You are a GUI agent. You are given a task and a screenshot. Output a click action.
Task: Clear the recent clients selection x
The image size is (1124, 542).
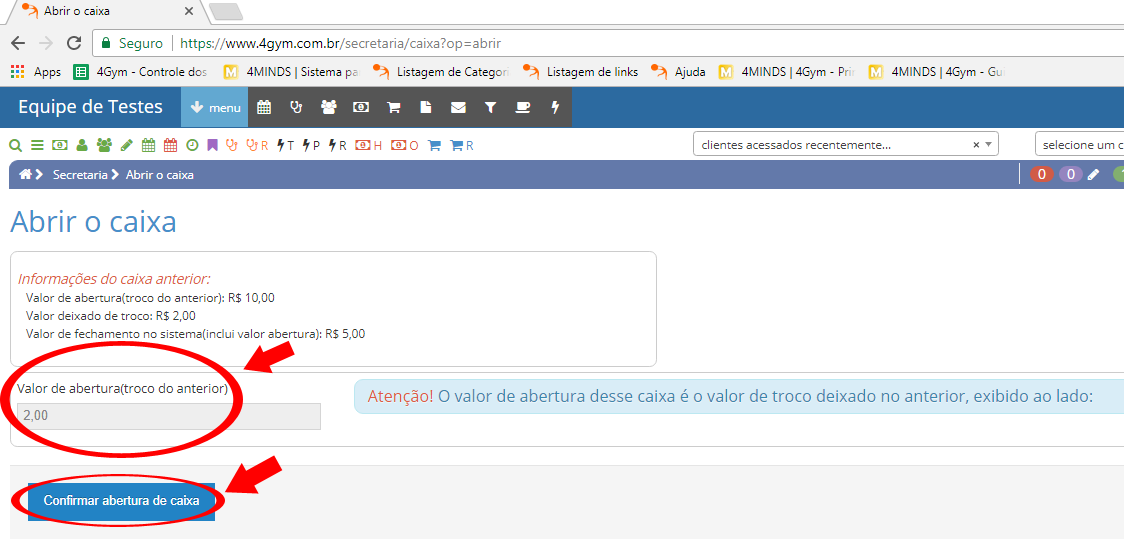click(976, 145)
